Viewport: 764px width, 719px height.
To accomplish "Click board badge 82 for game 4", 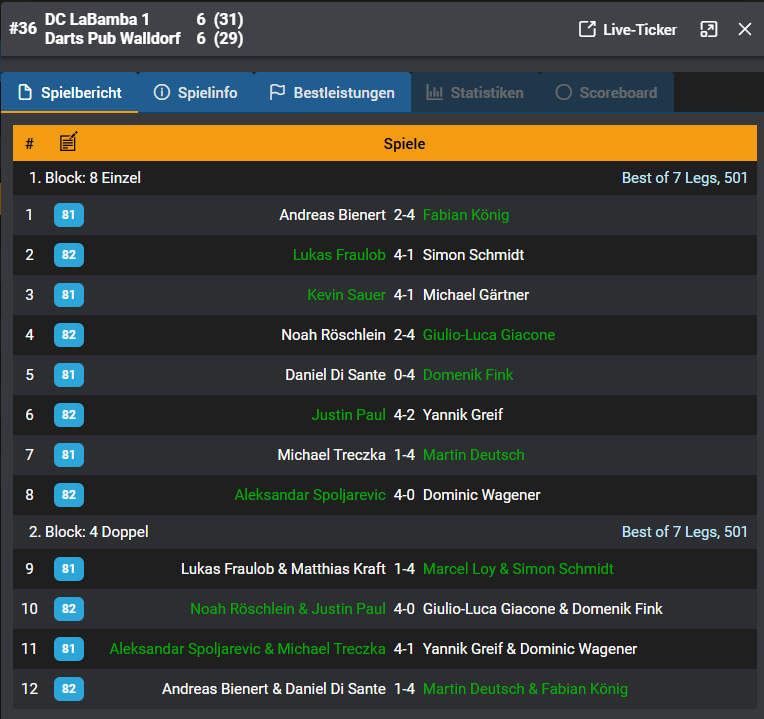I will (69, 335).
